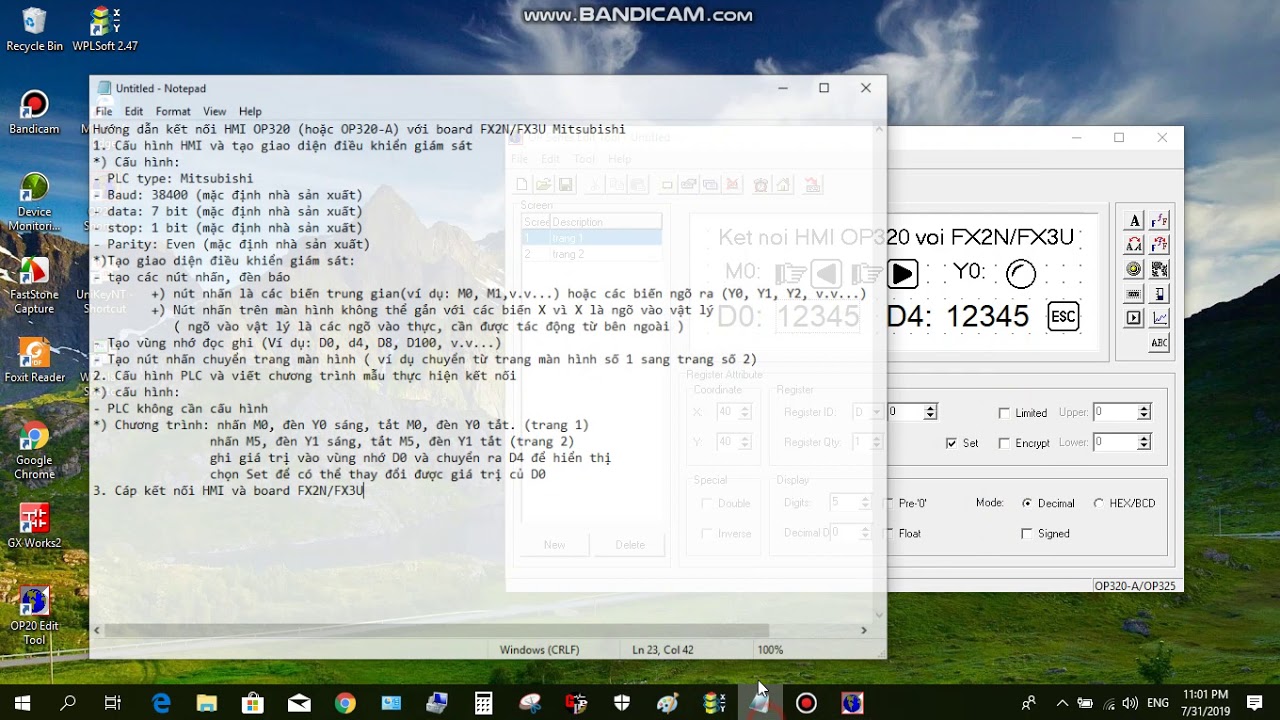Select the trend chart tool icon
The height and width of the screenshot is (720, 1280).
point(1160,318)
